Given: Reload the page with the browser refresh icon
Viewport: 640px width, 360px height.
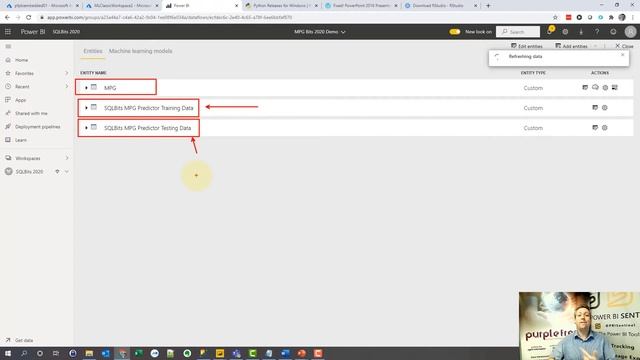Looking at the screenshot, I should pos(29,18).
